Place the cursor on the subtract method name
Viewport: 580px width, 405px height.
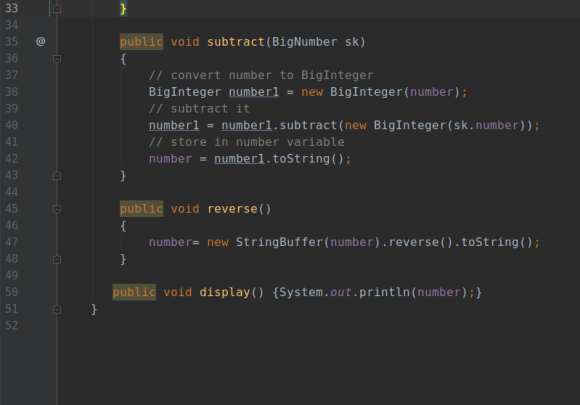236,42
